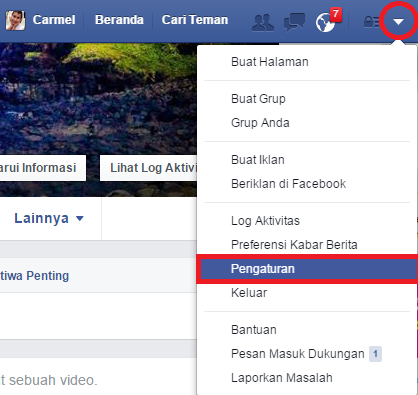The height and width of the screenshot is (395, 418).
Task: Open Log Aktivitas menu entry
Action: (x=265, y=221)
